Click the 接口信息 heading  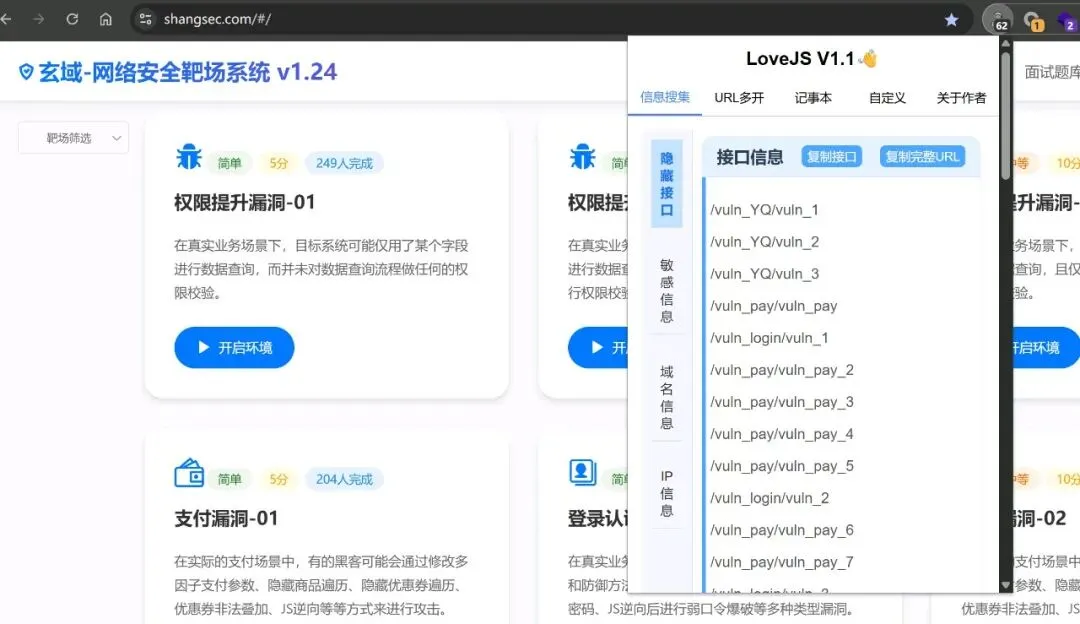[749, 157]
